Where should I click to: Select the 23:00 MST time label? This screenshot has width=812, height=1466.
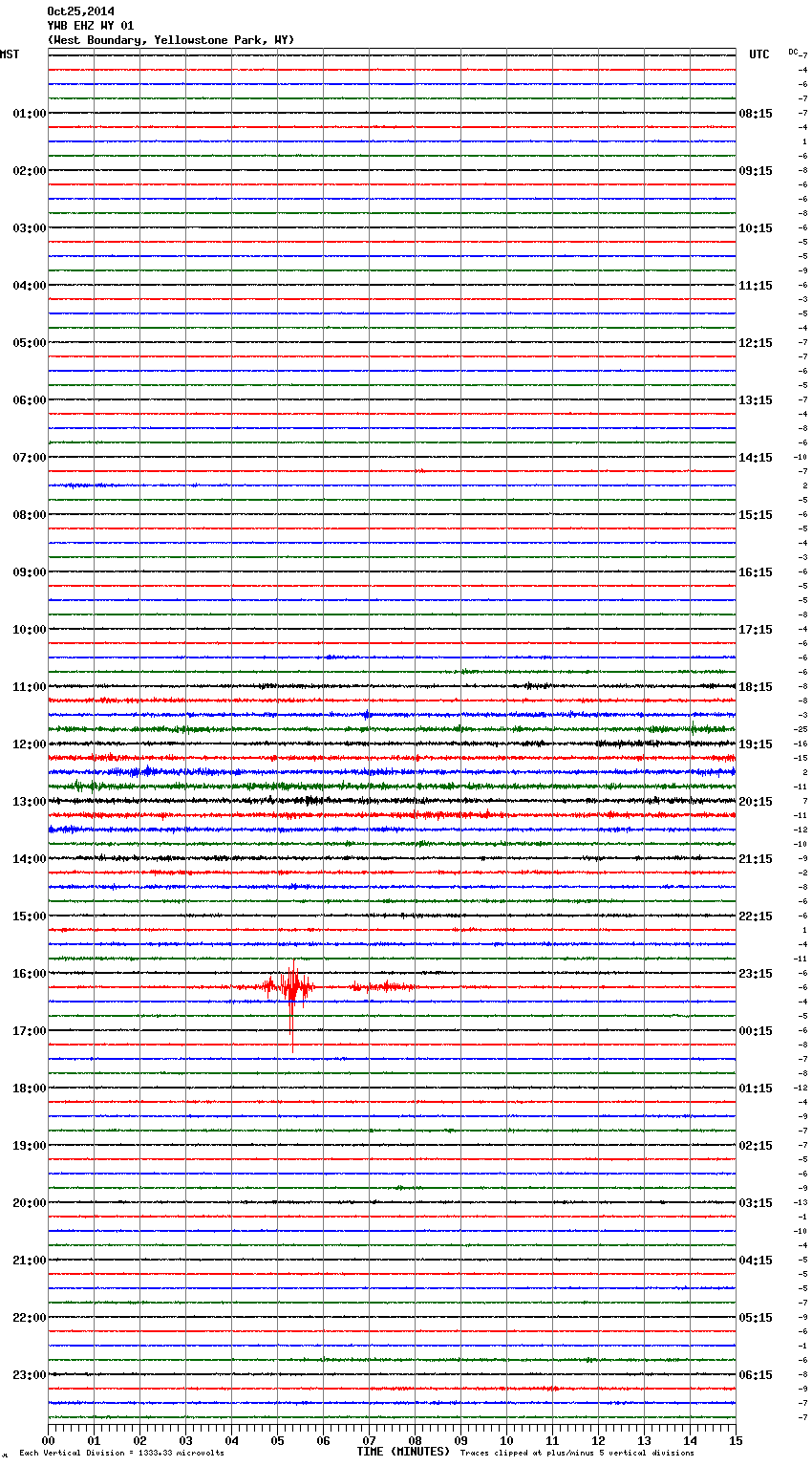coord(30,1375)
